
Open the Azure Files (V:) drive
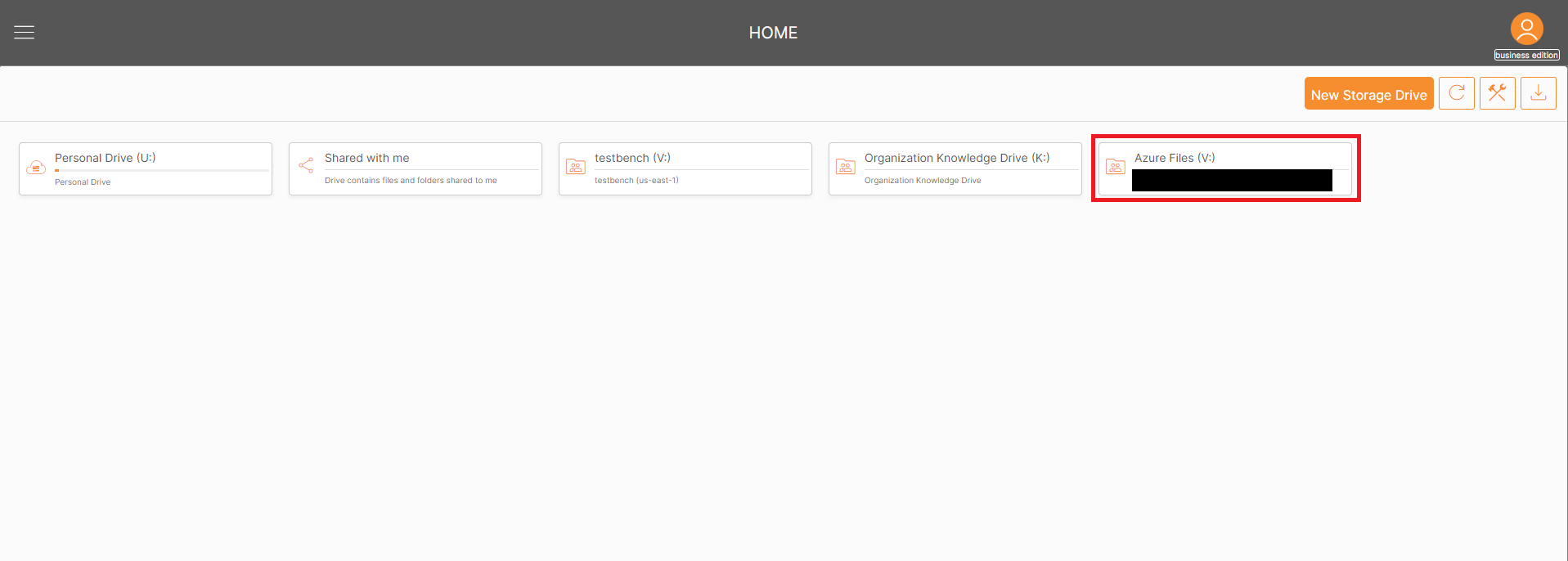pyautogui.click(x=1225, y=168)
